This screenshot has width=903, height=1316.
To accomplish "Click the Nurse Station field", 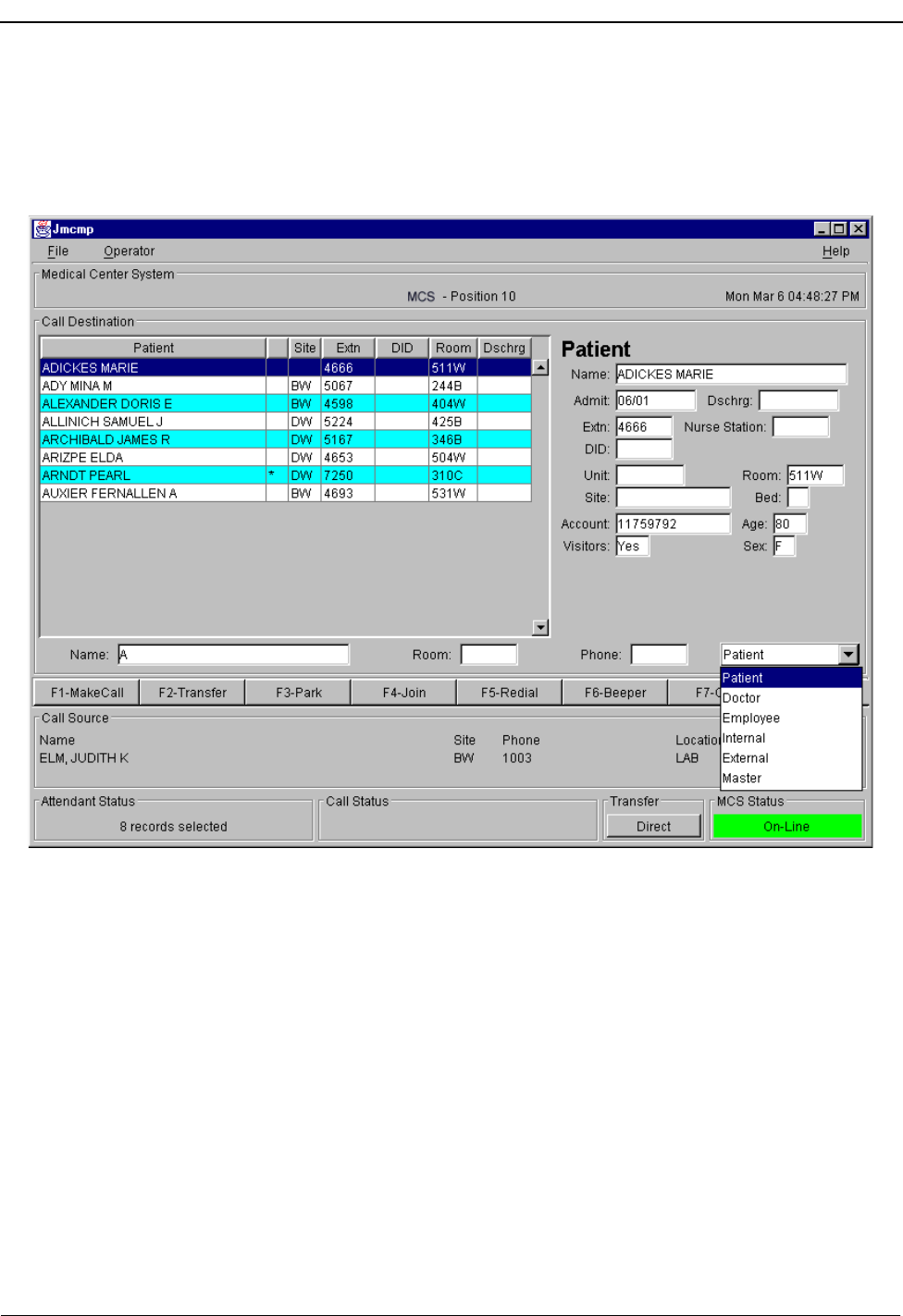I will coord(800,426).
